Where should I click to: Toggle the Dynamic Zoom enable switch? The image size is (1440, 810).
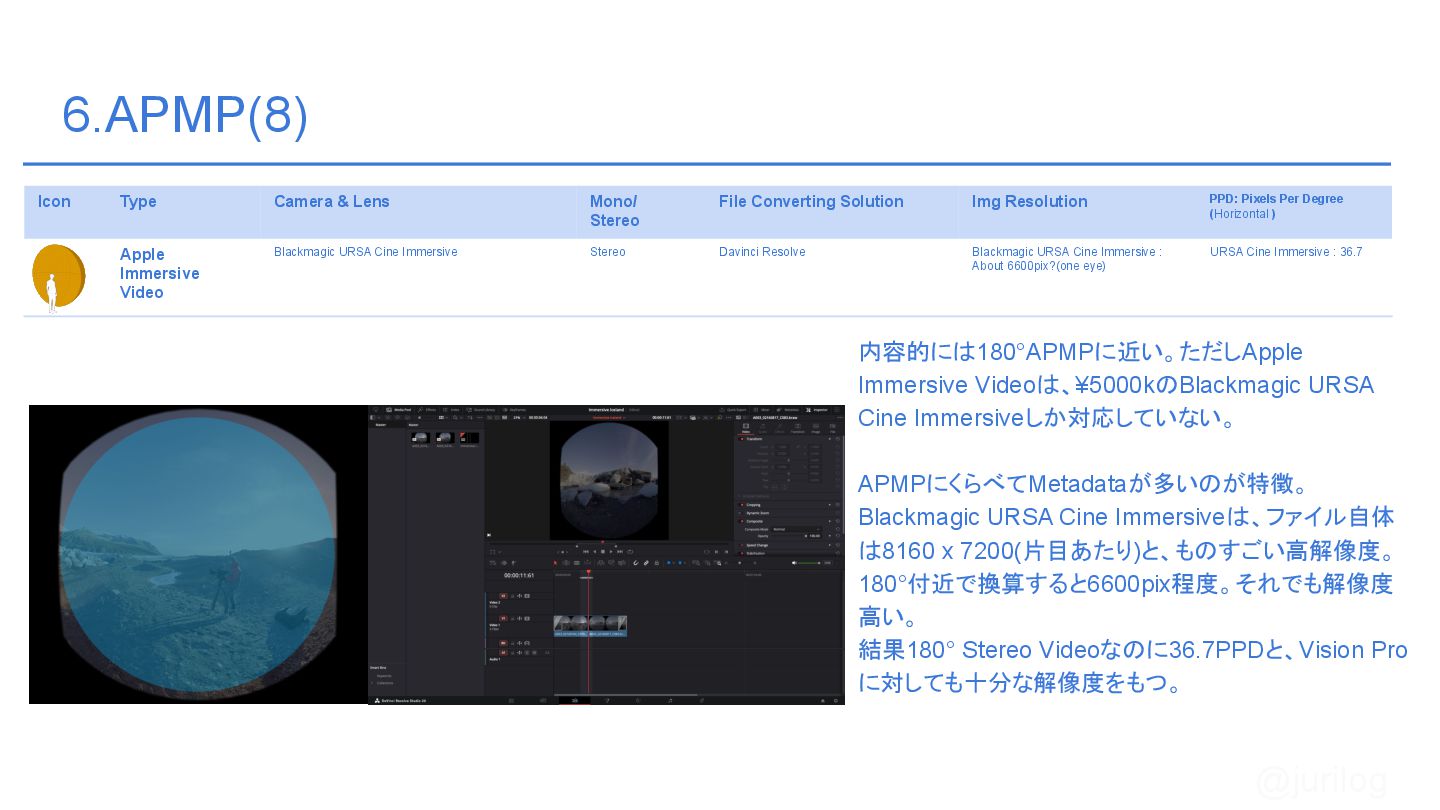[742, 513]
